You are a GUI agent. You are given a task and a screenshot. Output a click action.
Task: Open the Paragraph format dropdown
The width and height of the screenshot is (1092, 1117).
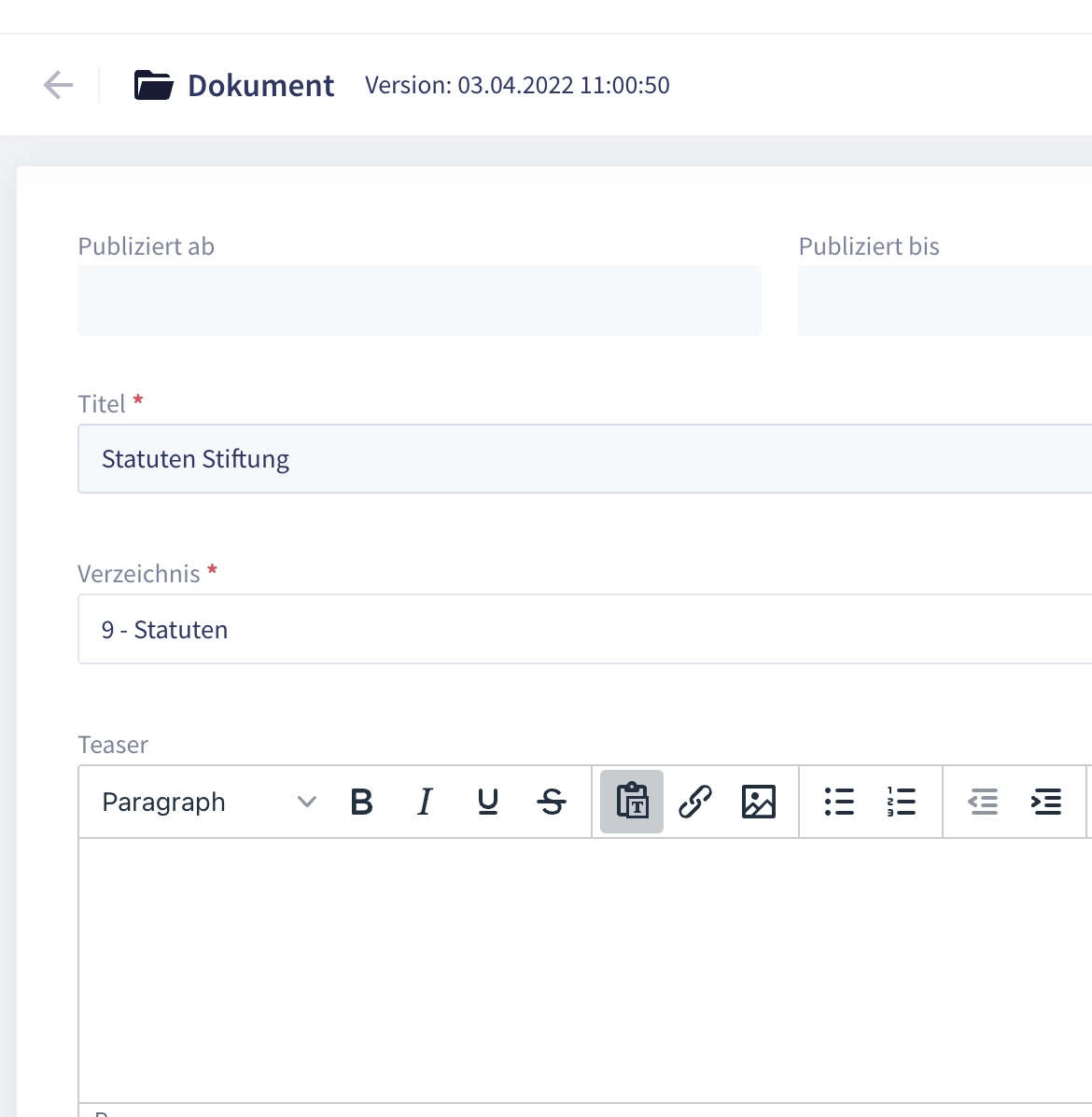click(210, 802)
